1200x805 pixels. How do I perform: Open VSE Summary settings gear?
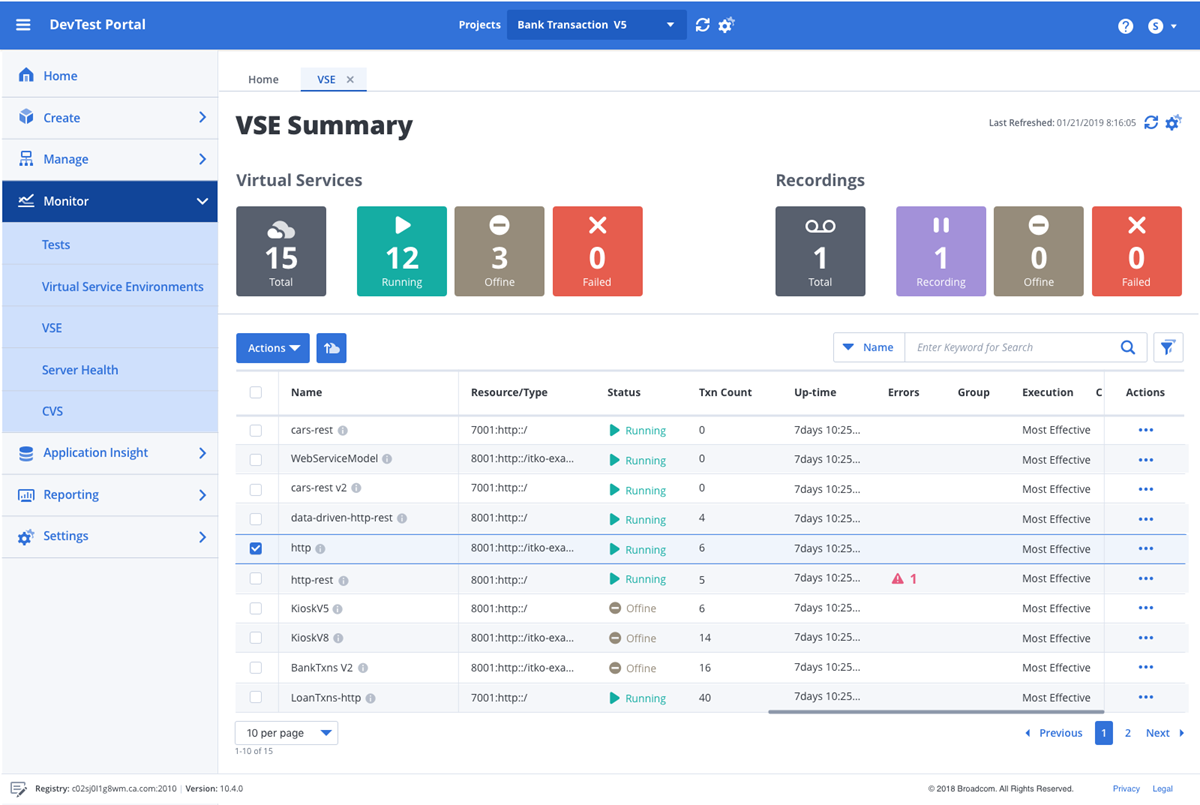1174,122
